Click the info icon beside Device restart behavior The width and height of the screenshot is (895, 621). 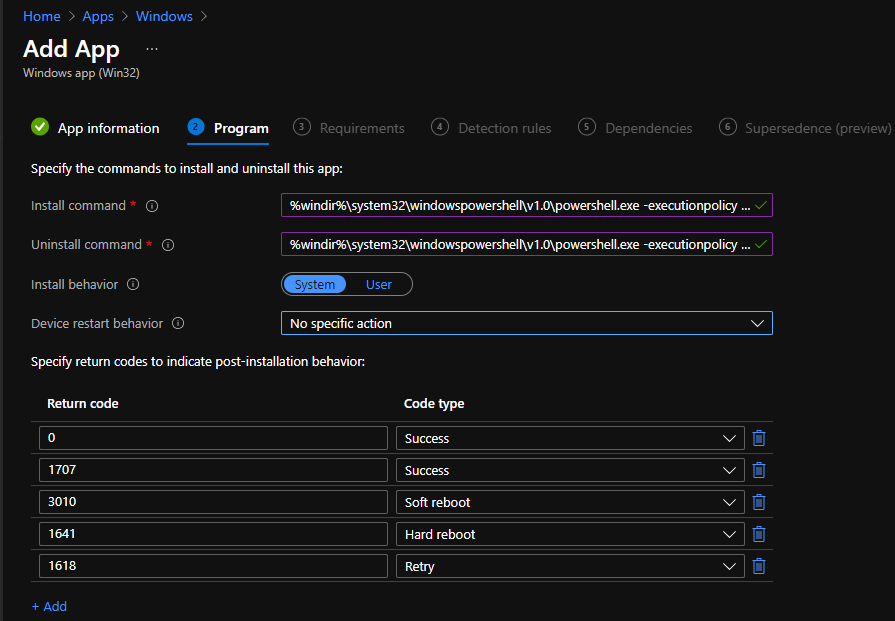click(x=180, y=323)
